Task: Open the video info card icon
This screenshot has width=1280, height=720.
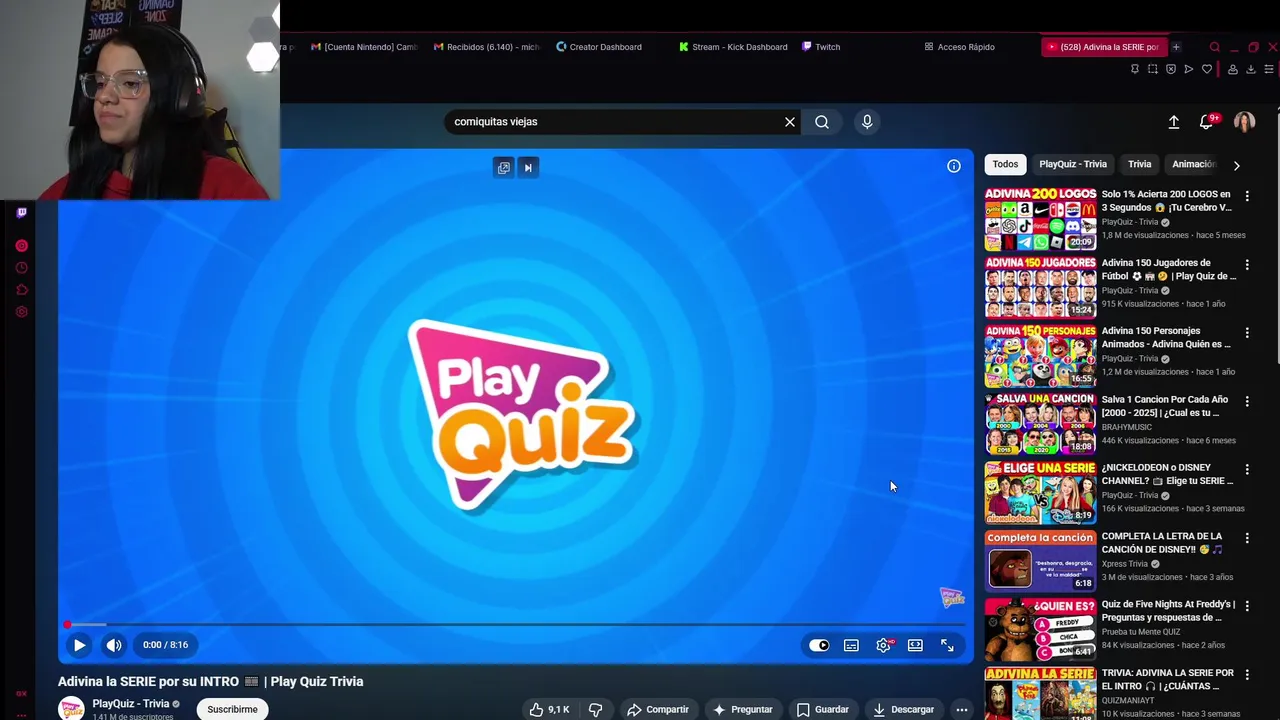Action: (x=954, y=166)
